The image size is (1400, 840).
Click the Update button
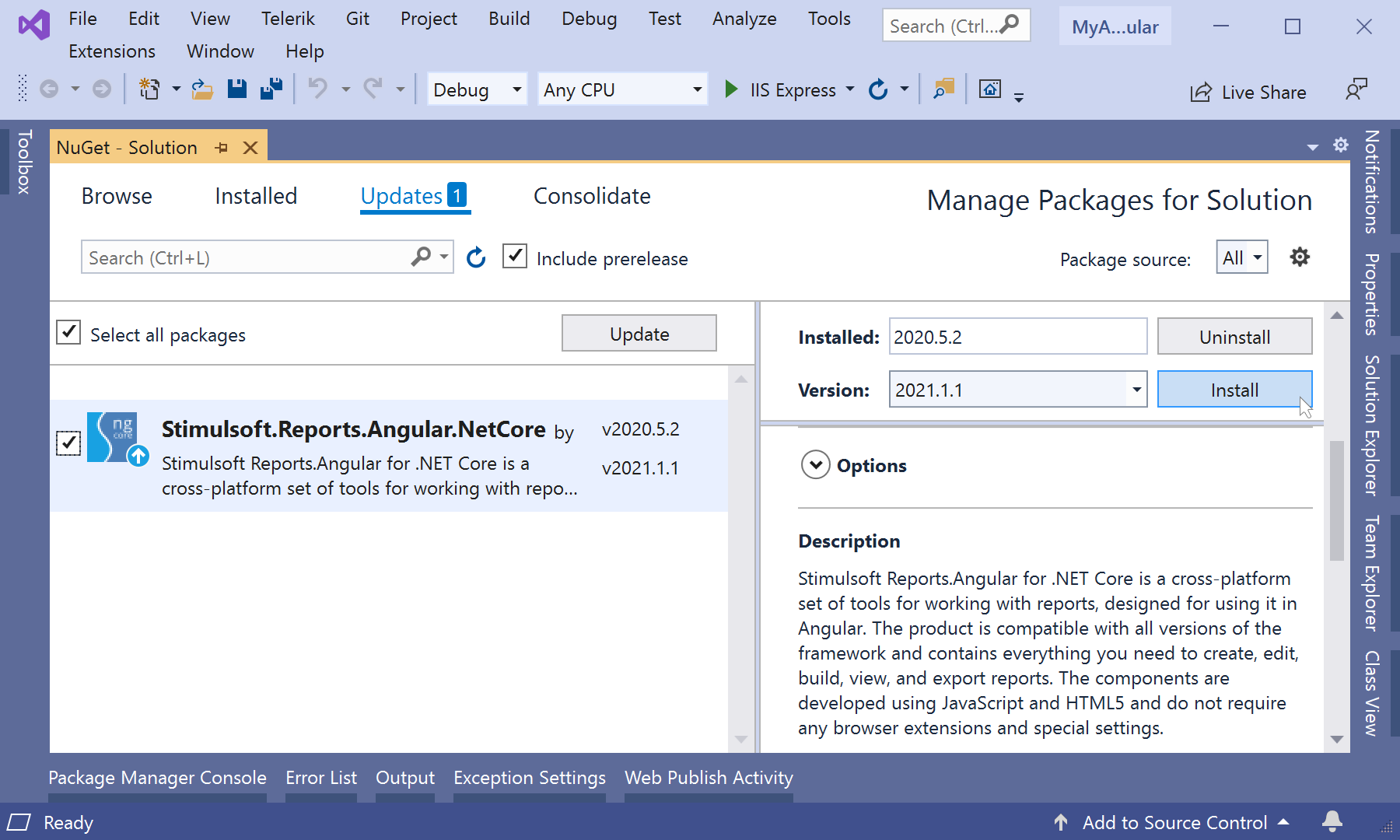(639, 334)
